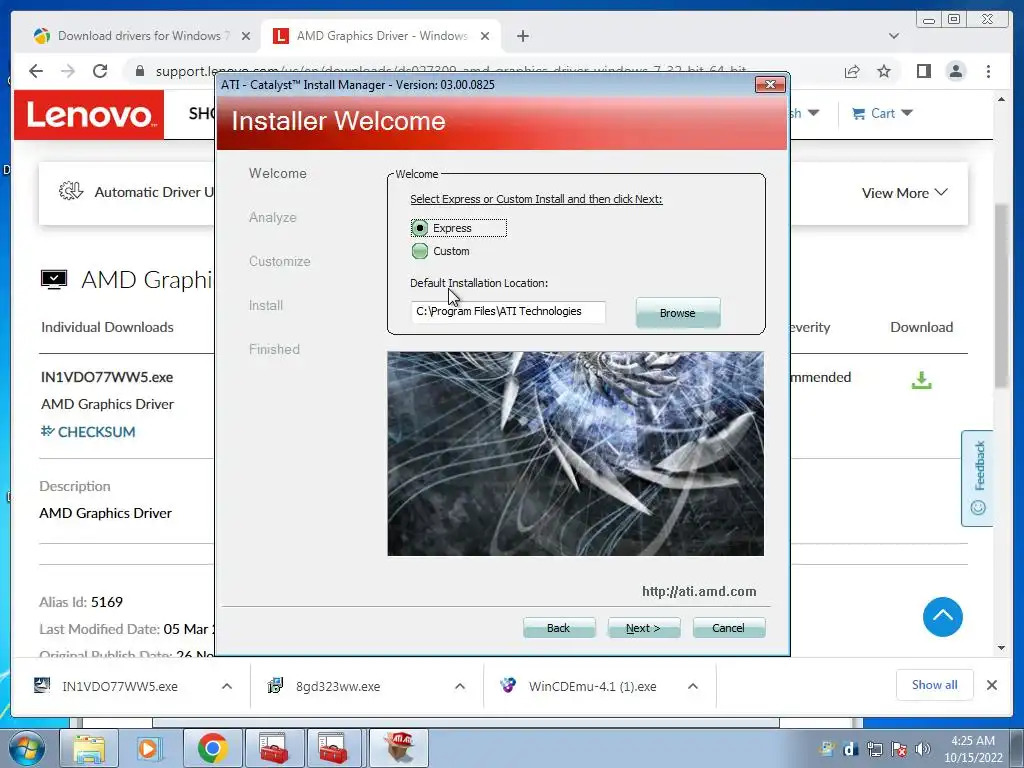
Task: Click the Individual Downloads heading
Action: pos(107,327)
